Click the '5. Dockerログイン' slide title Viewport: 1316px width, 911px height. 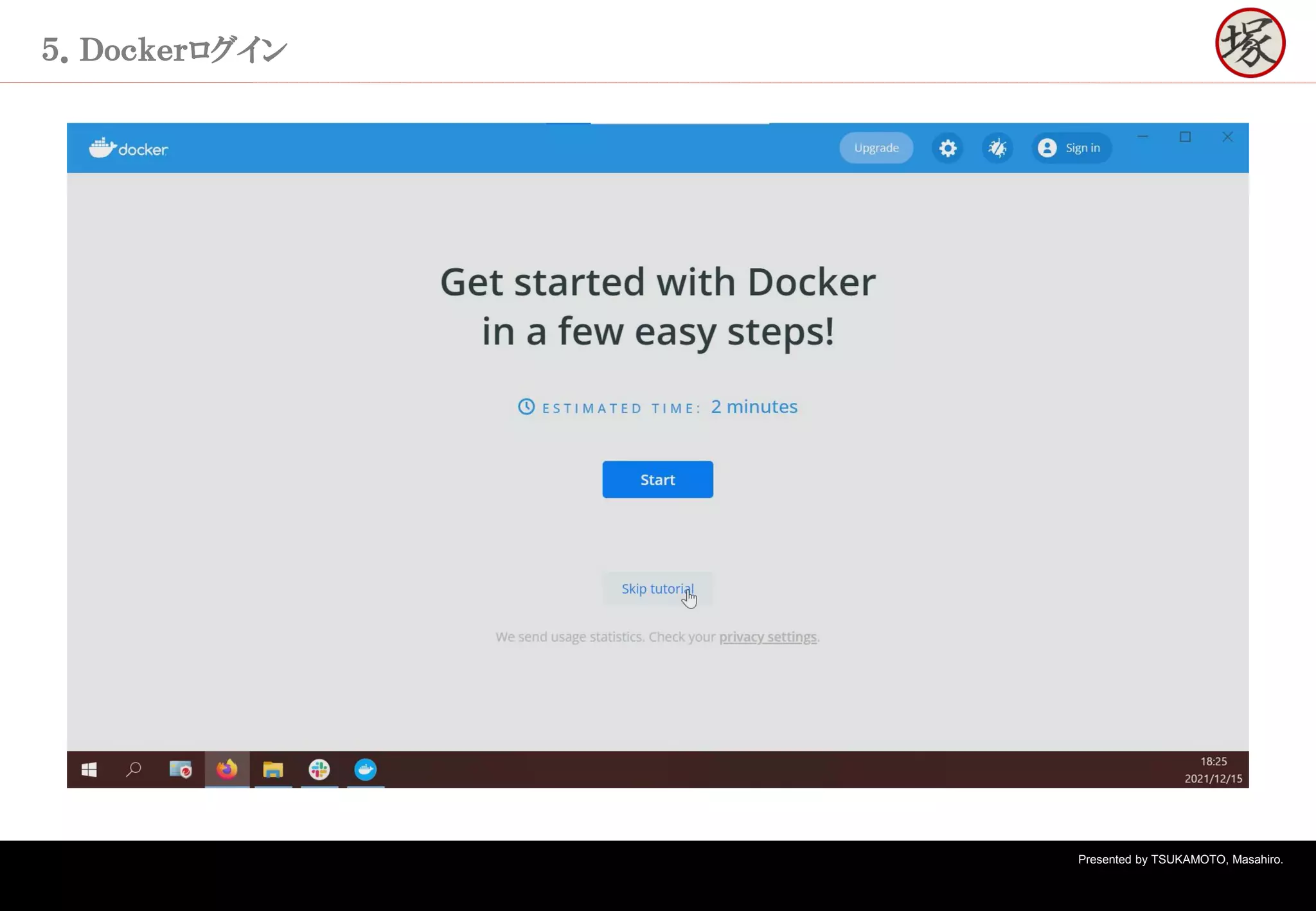pos(164,49)
